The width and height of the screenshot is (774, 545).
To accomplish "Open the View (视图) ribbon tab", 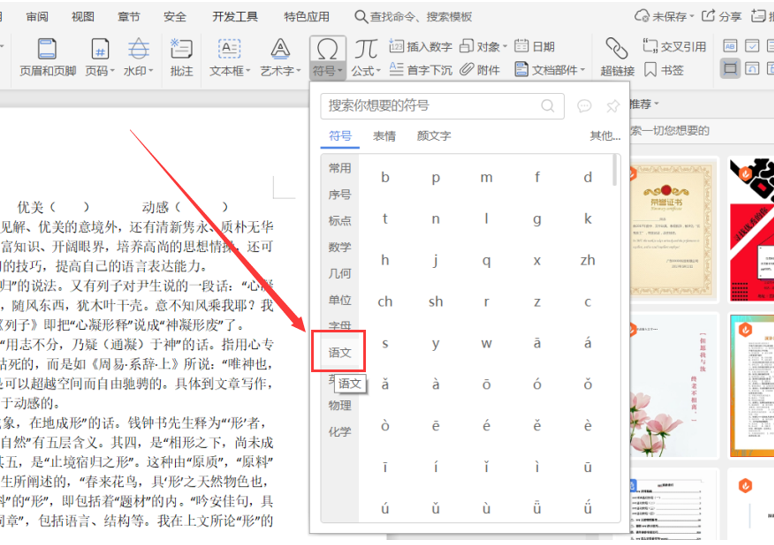I will 83,17.
